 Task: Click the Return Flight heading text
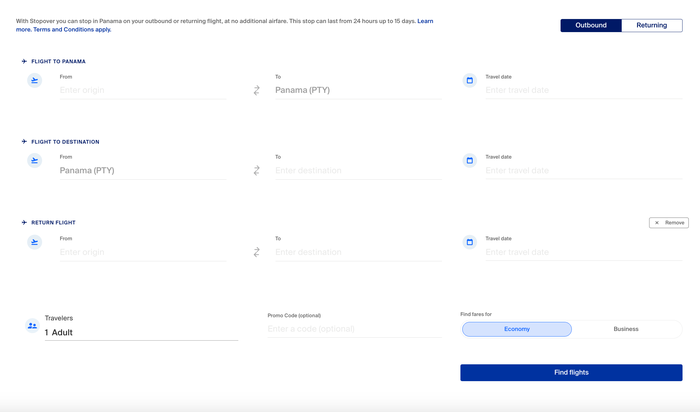[x=54, y=223]
